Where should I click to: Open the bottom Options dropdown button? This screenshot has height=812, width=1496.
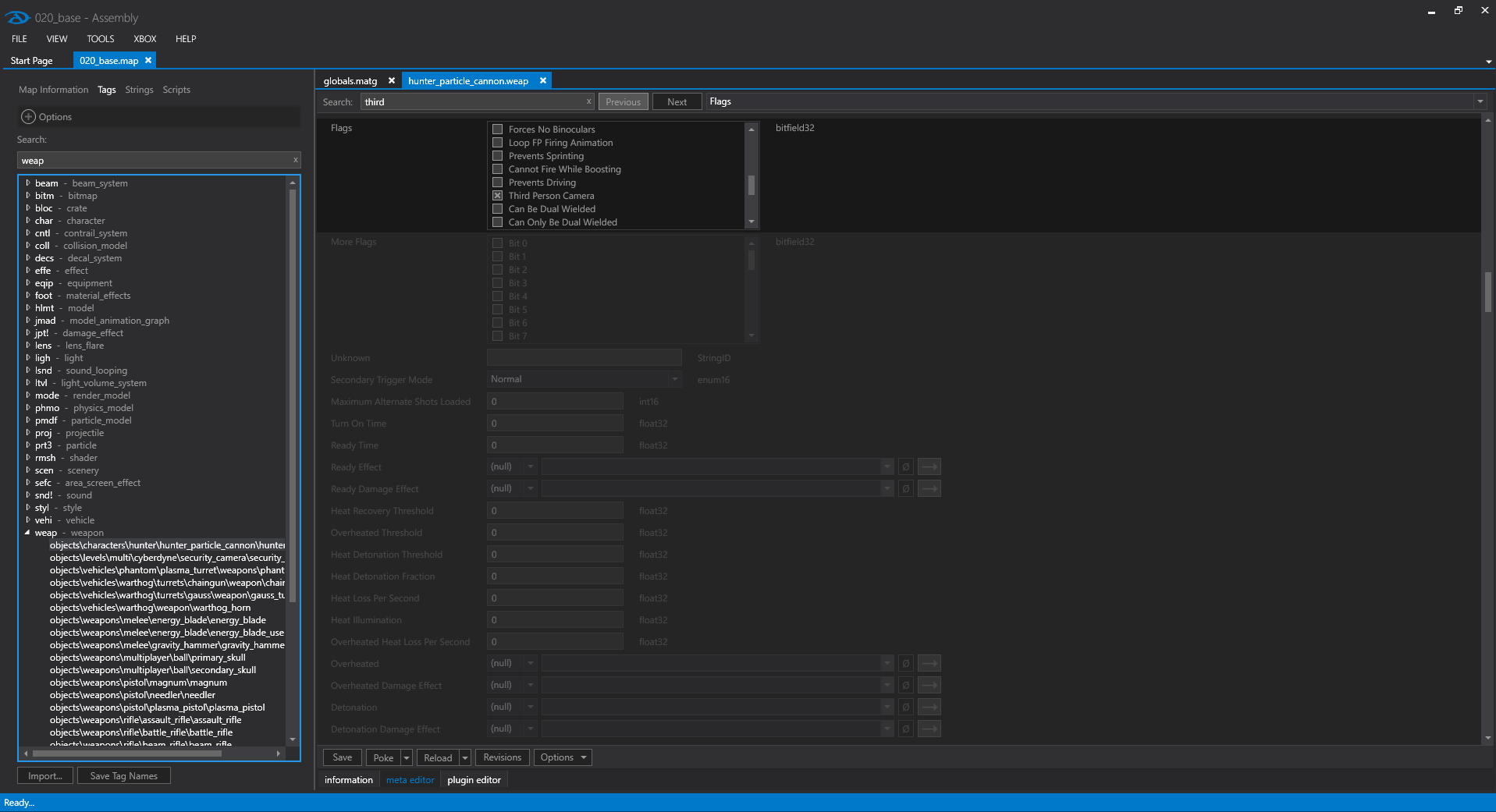pos(563,757)
